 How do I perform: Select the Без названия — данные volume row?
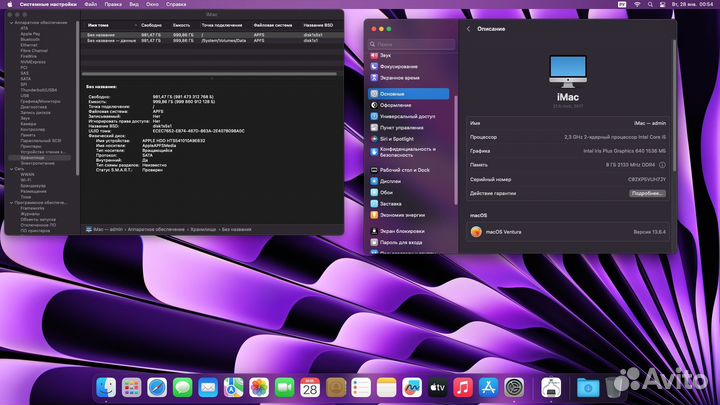click(x=212, y=40)
